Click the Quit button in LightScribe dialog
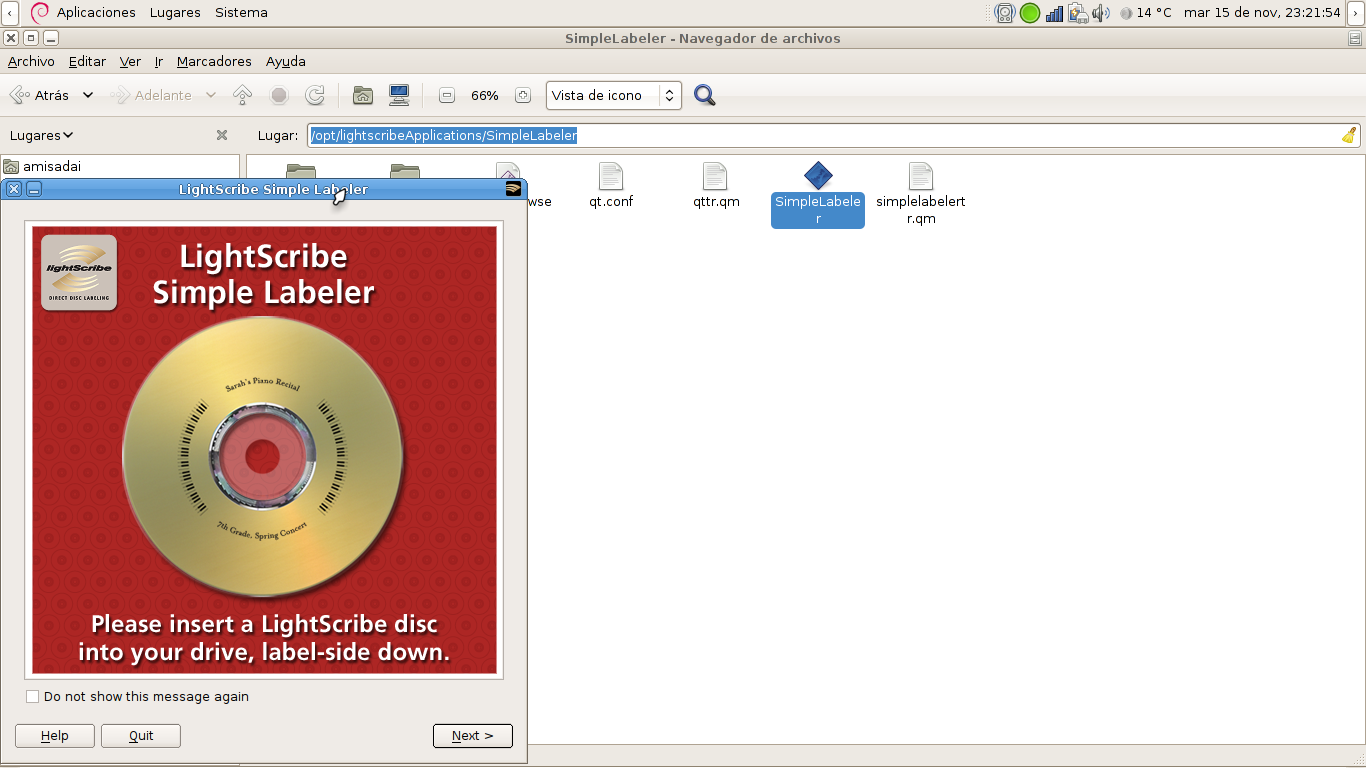Image resolution: width=1366 pixels, height=768 pixels. [141, 736]
